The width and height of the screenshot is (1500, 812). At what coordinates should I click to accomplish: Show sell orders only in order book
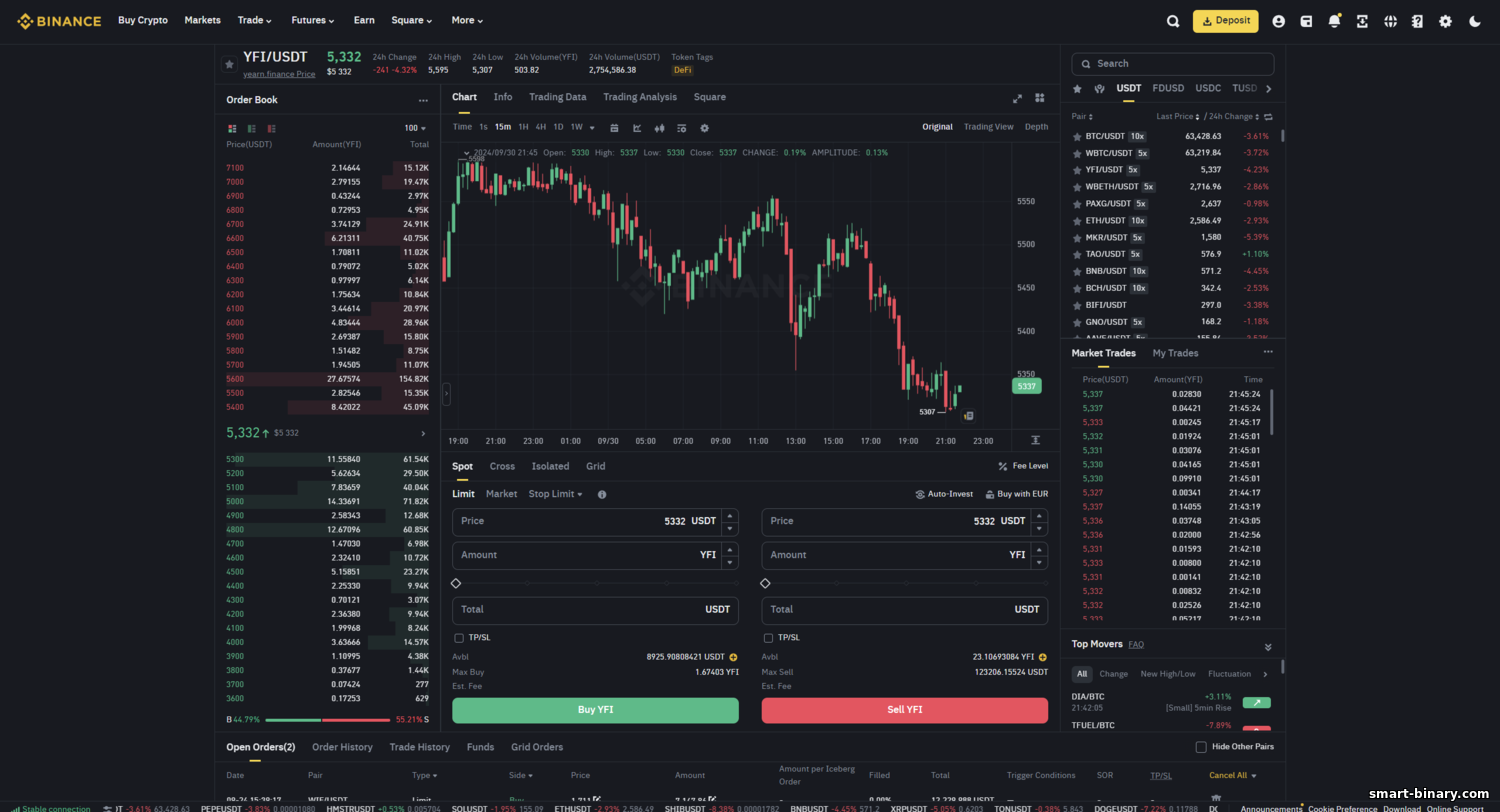(271, 128)
